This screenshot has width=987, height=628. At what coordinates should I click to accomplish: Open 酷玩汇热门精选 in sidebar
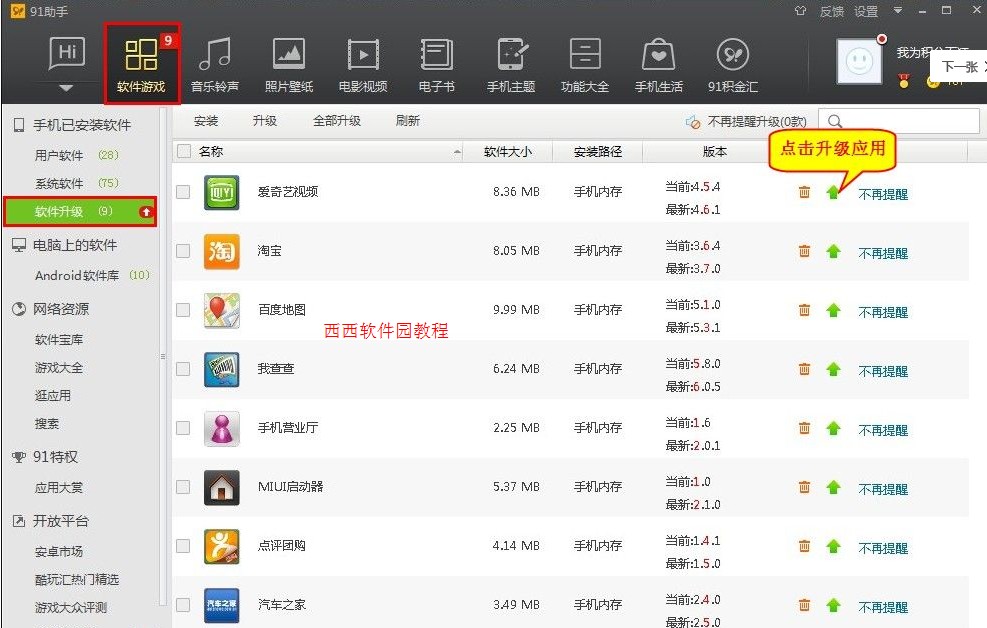[x=77, y=580]
